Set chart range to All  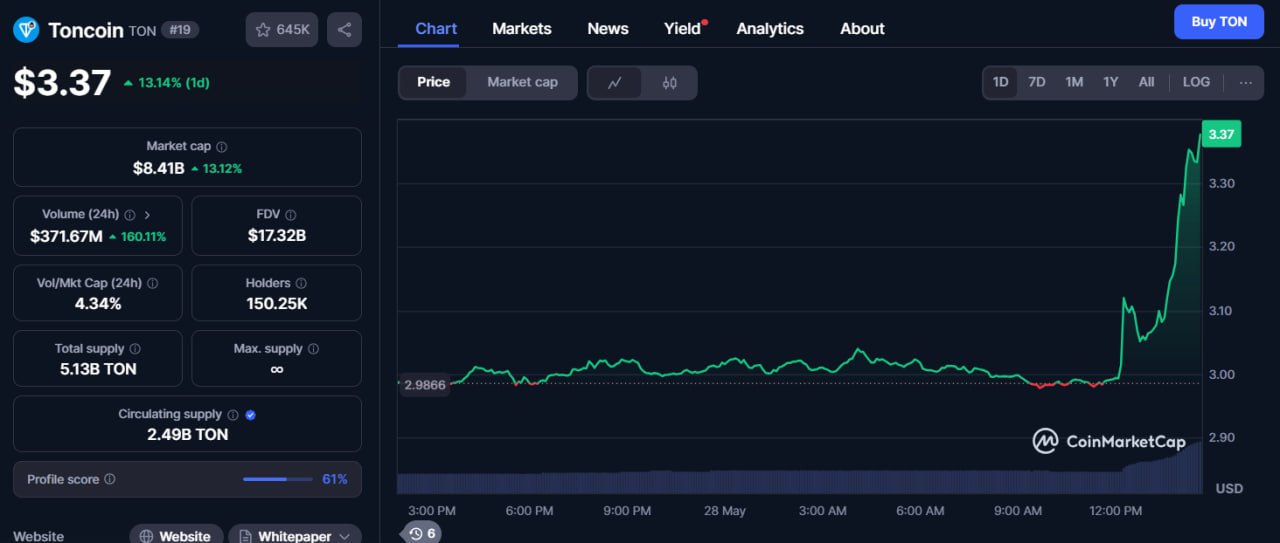[1146, 82]
